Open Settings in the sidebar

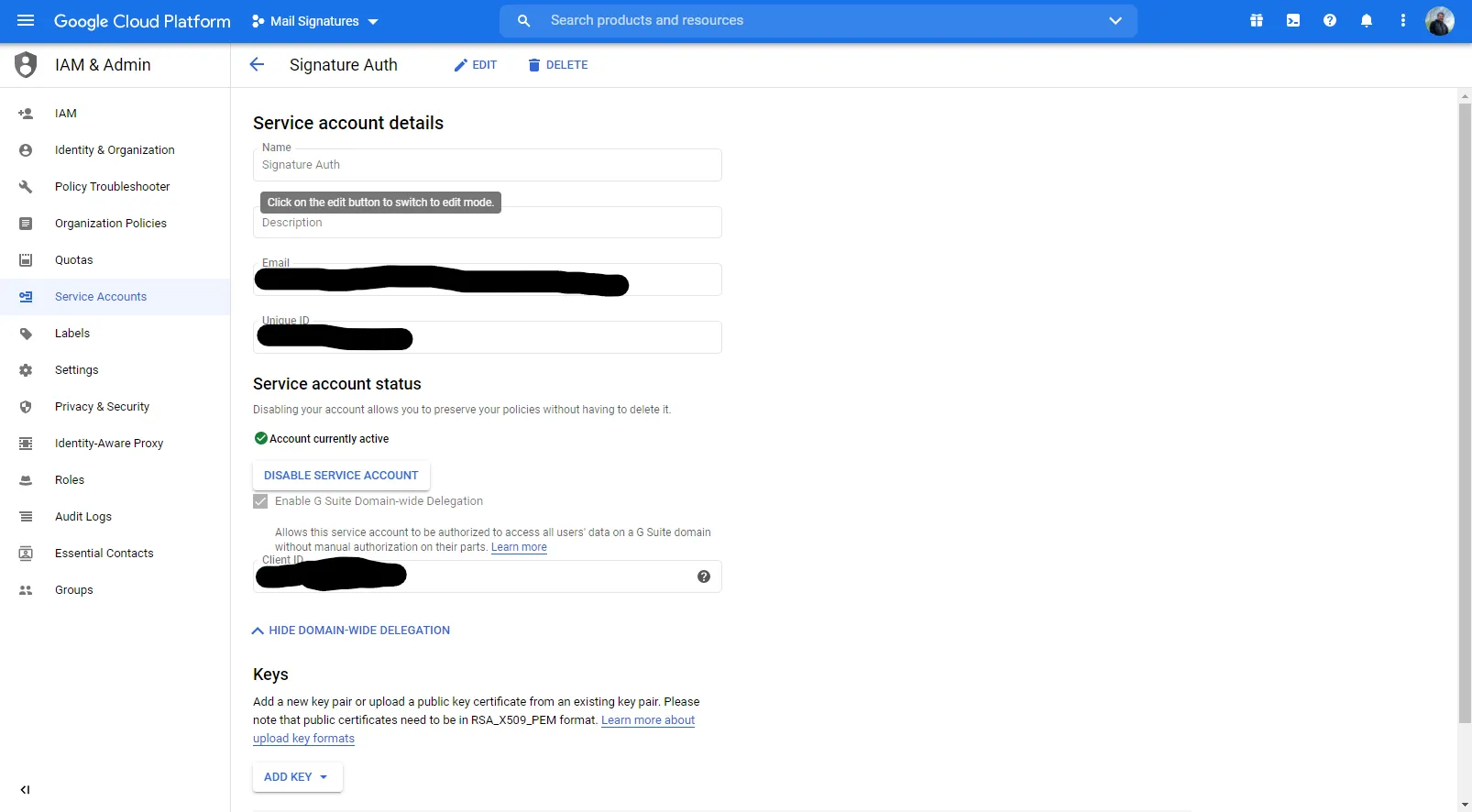click(x=77, y=370)
